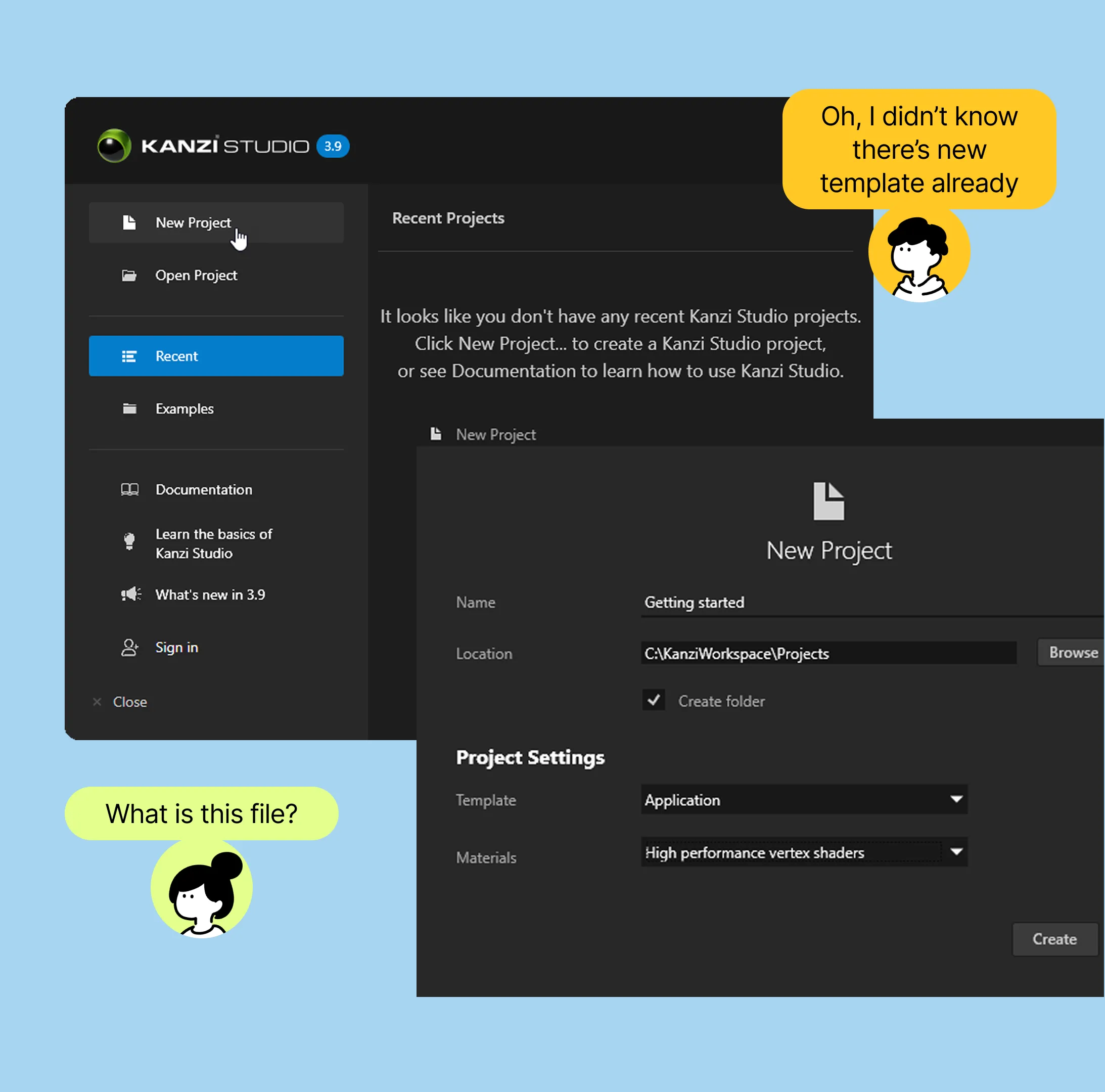Screen dimensions: 1105x1092
Task: Click the green speech-bubble character avatar
Action: 201,888
